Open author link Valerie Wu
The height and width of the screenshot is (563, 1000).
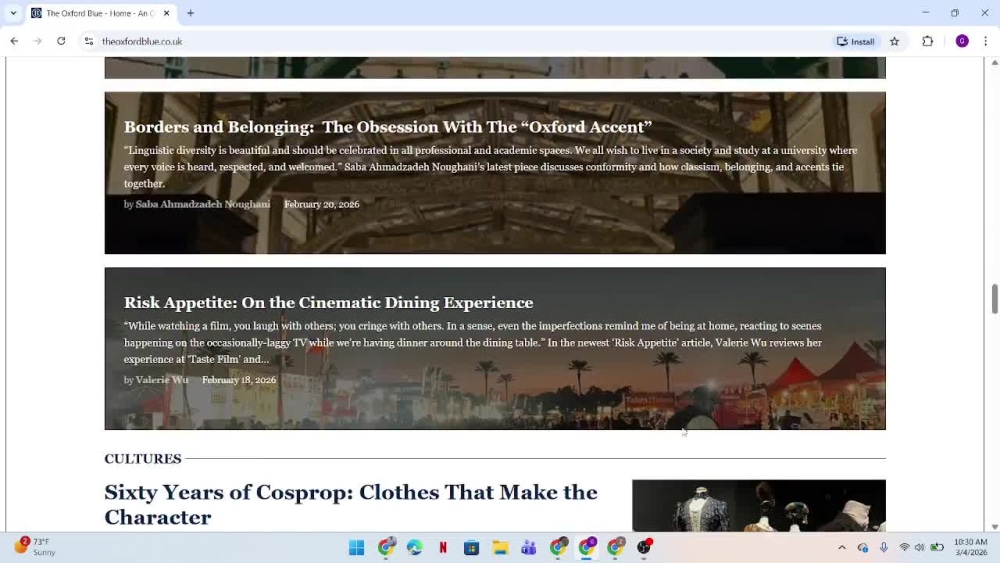(162, 379)
